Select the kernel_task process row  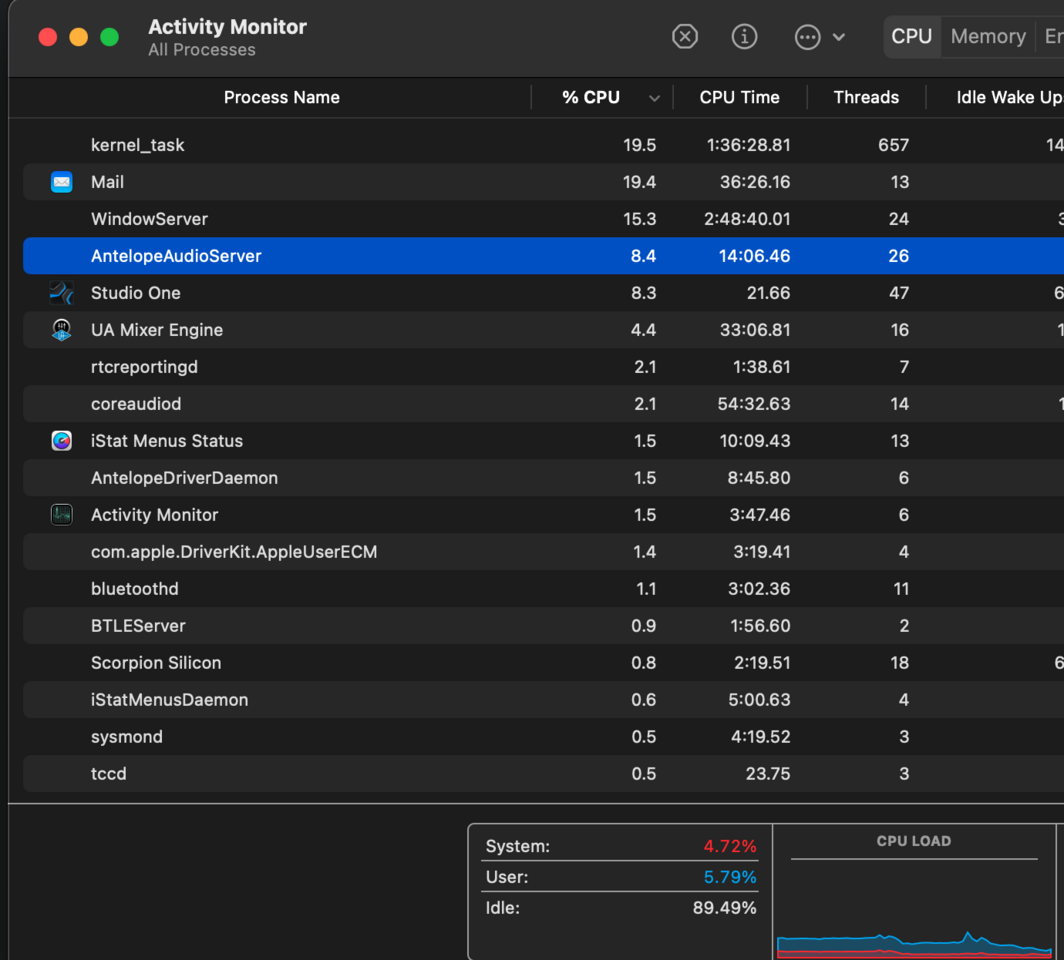coord(544,145)
